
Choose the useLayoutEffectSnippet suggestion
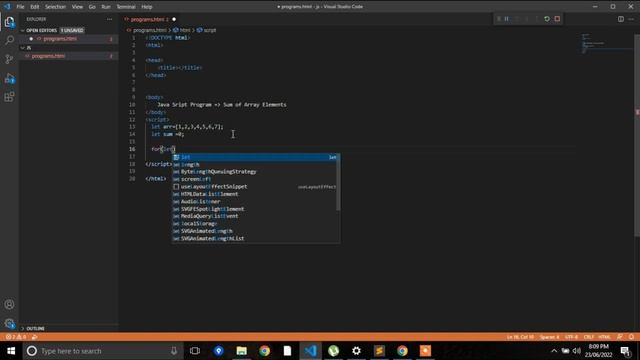pos(255,187)
